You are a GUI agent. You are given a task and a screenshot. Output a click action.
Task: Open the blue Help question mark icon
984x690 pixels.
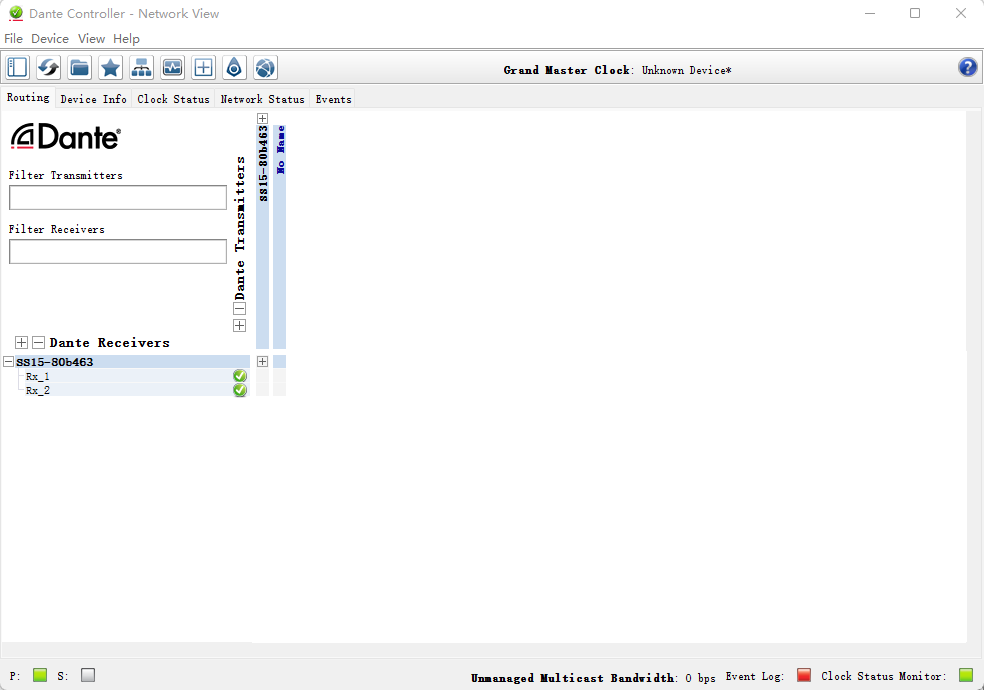click(968, 67)
